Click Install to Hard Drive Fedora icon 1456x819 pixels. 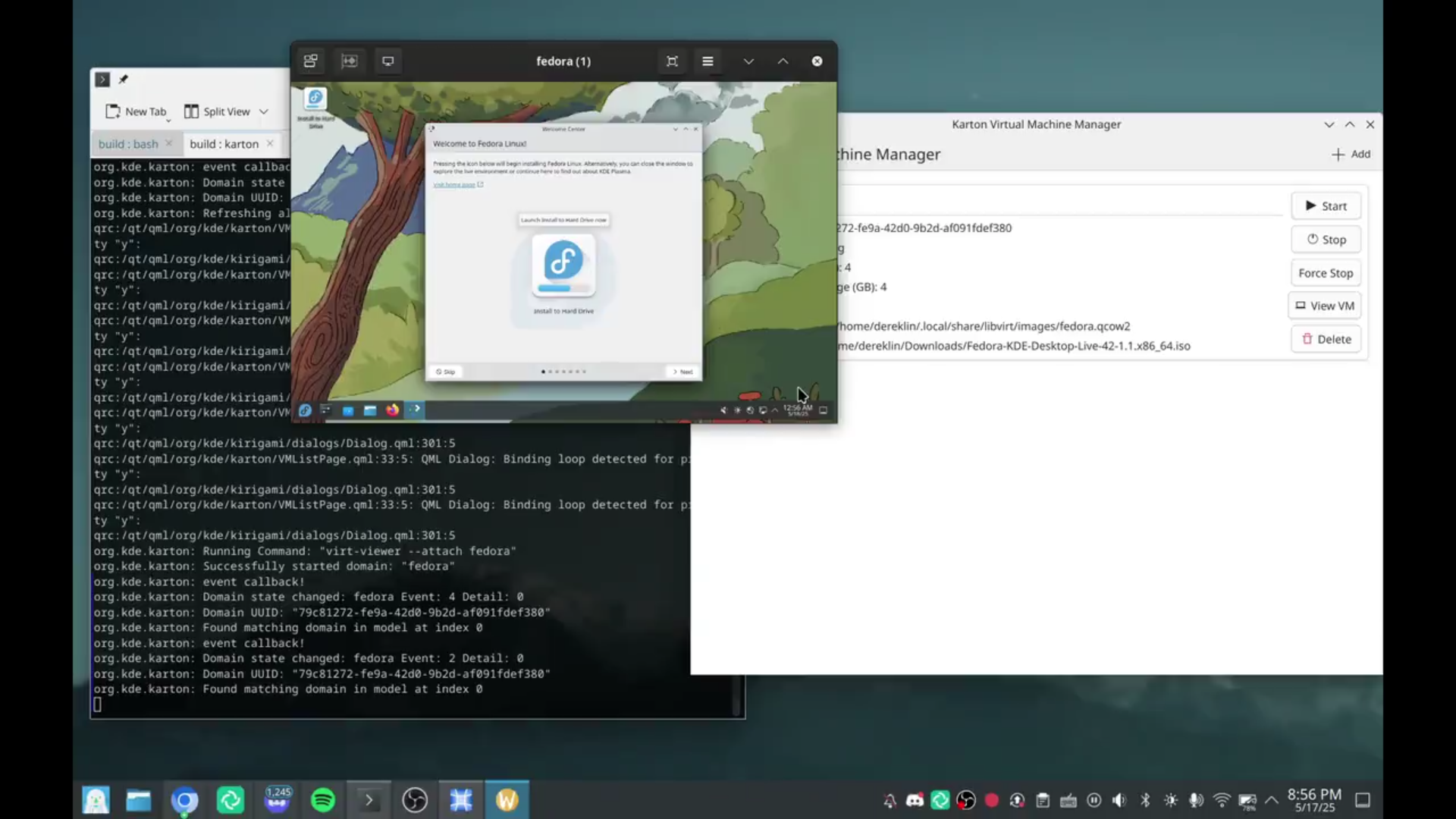[563, 265]
